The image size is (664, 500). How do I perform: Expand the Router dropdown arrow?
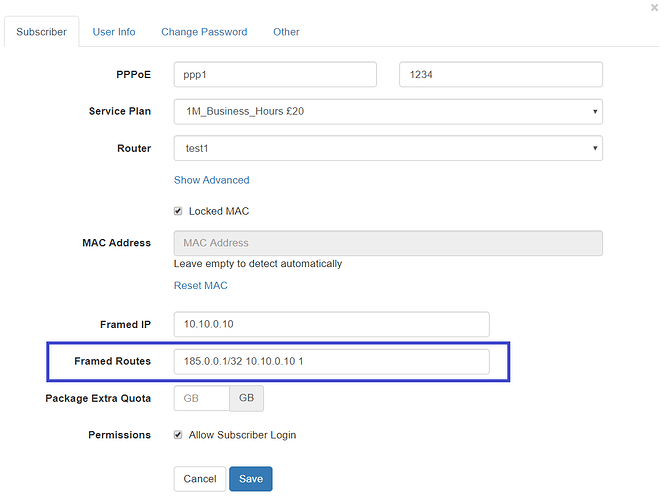click(595, 148)
